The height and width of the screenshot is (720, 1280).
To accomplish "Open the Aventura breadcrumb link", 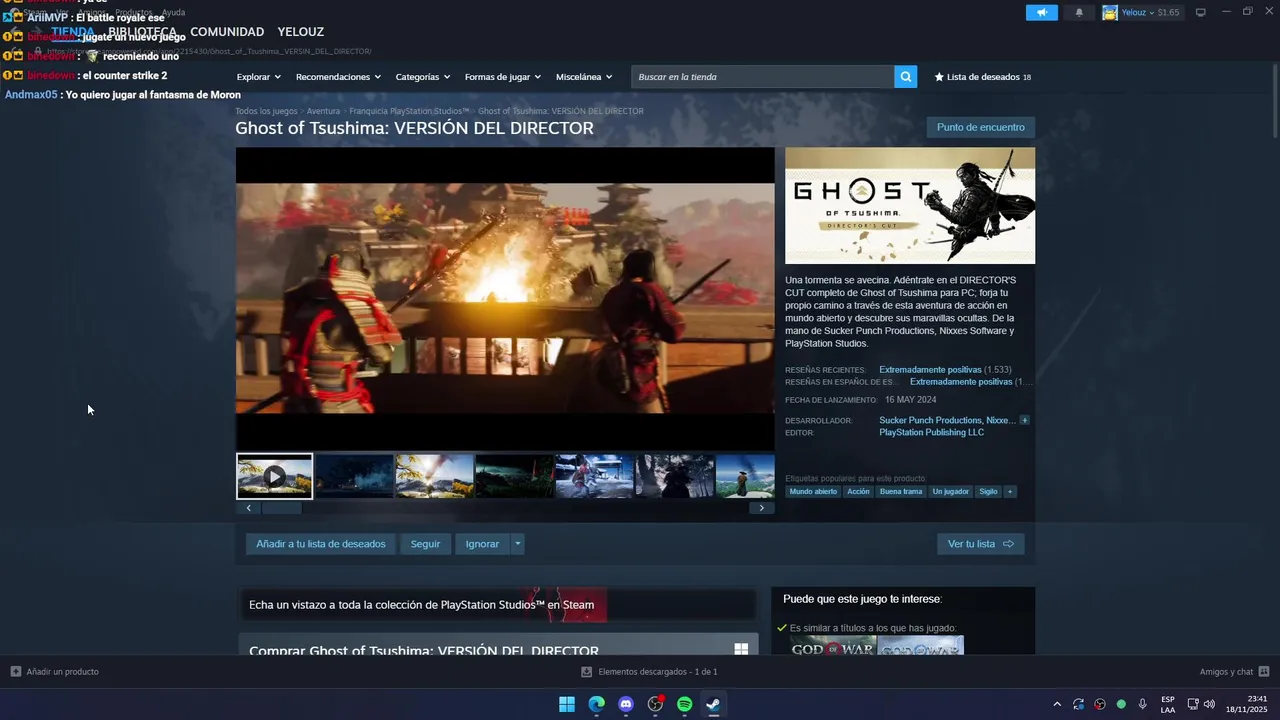I will pos(323,111).
